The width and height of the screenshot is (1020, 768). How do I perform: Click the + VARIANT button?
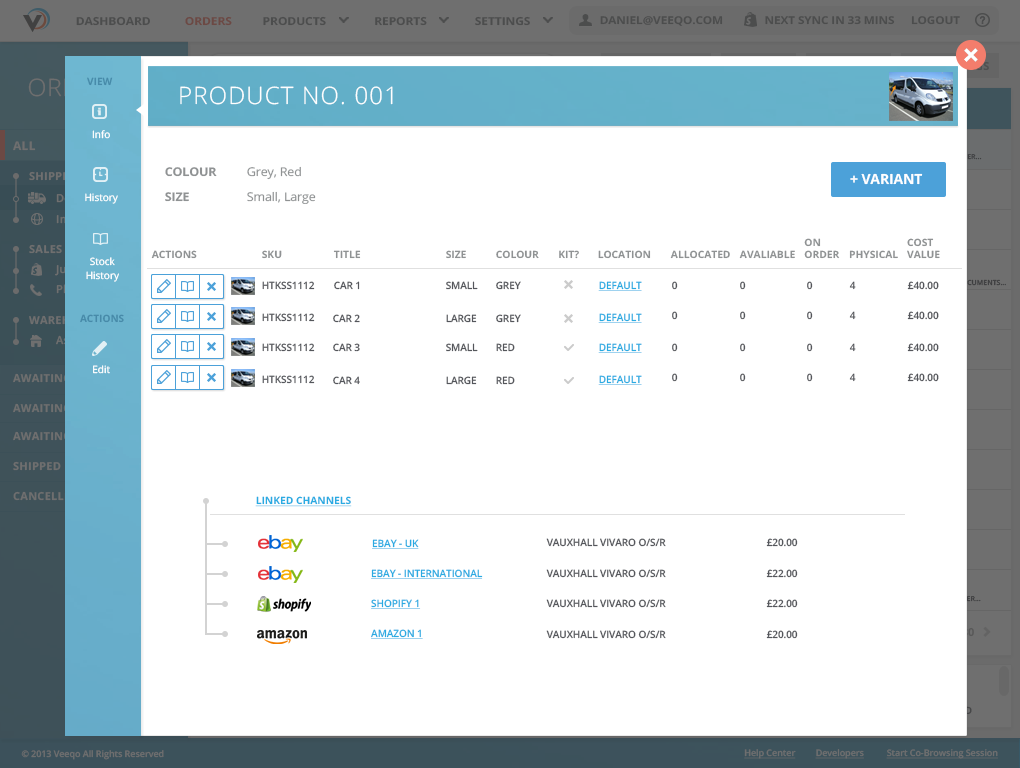(x=888, y=179)
